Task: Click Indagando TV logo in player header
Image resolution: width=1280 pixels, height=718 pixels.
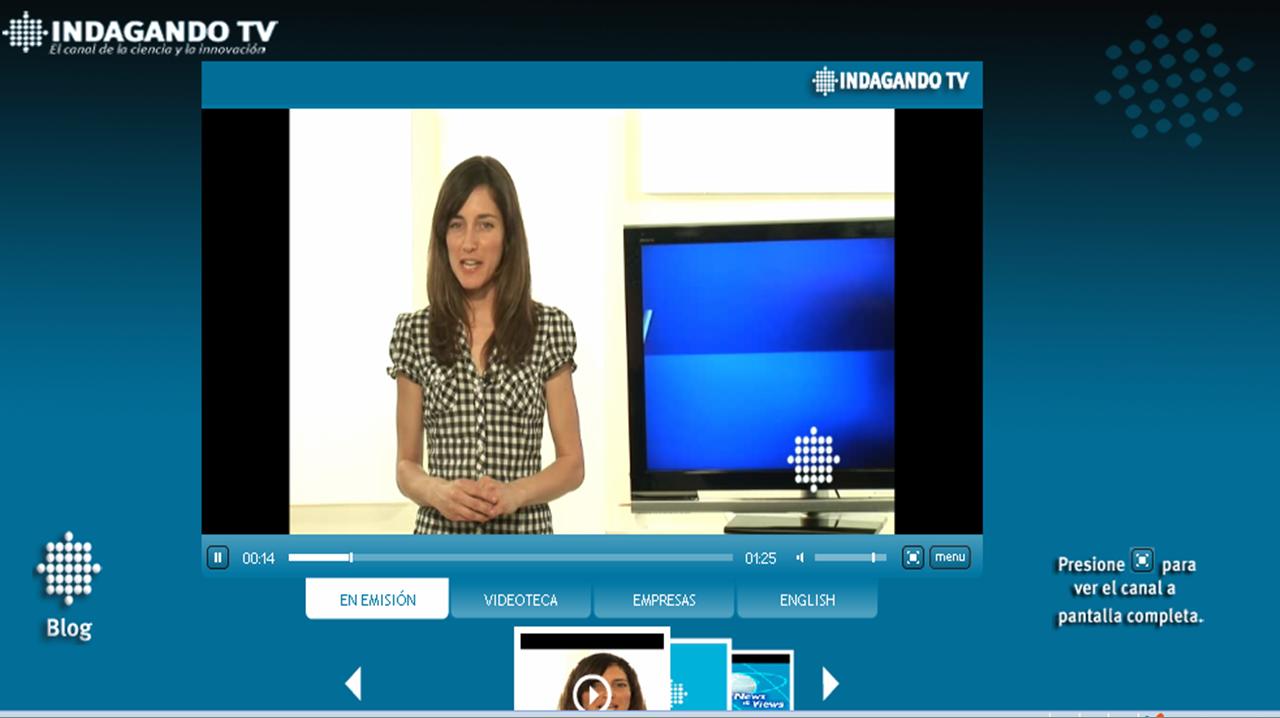Action: [x=891, y=82]
